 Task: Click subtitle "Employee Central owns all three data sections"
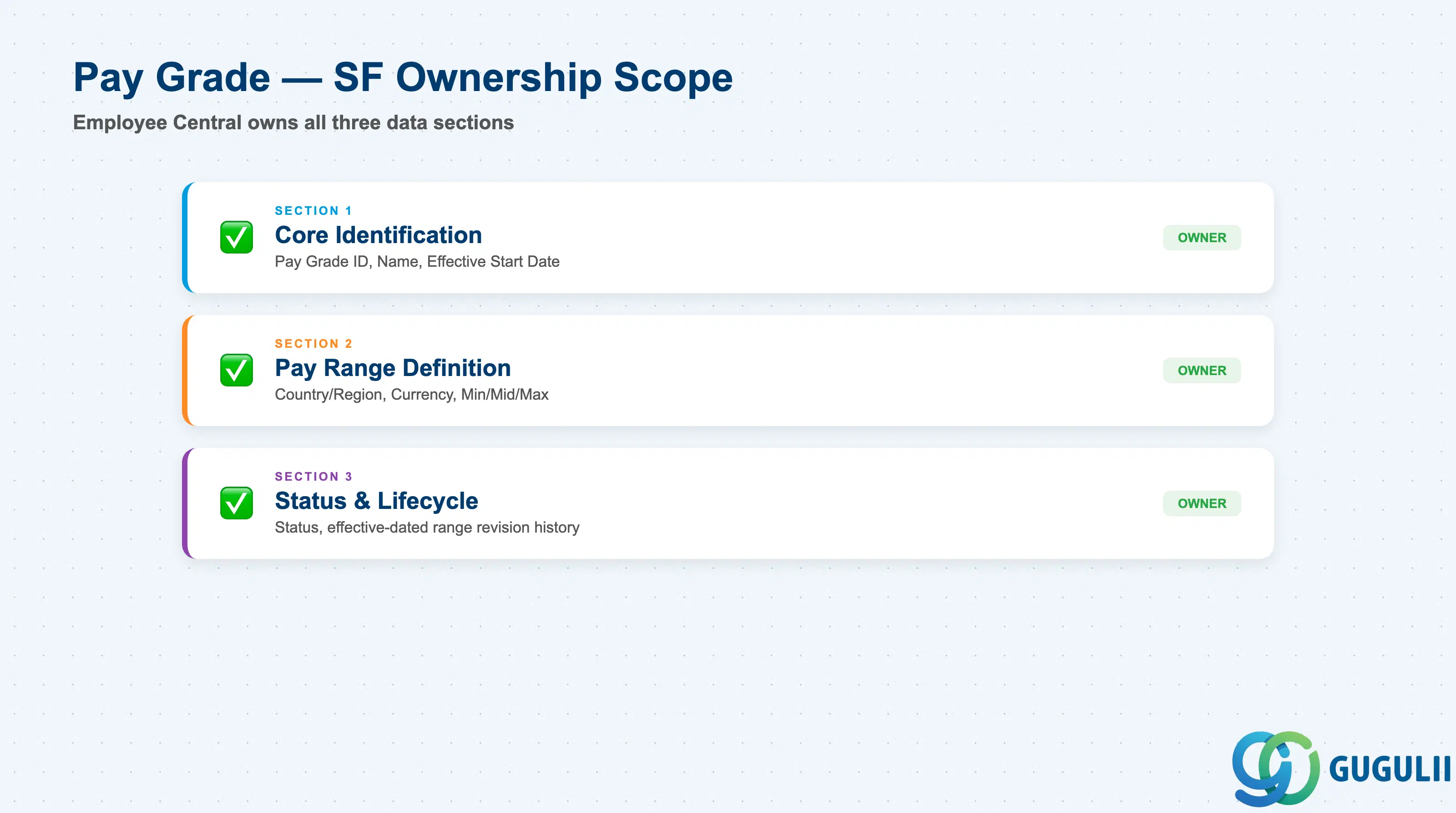293,122
